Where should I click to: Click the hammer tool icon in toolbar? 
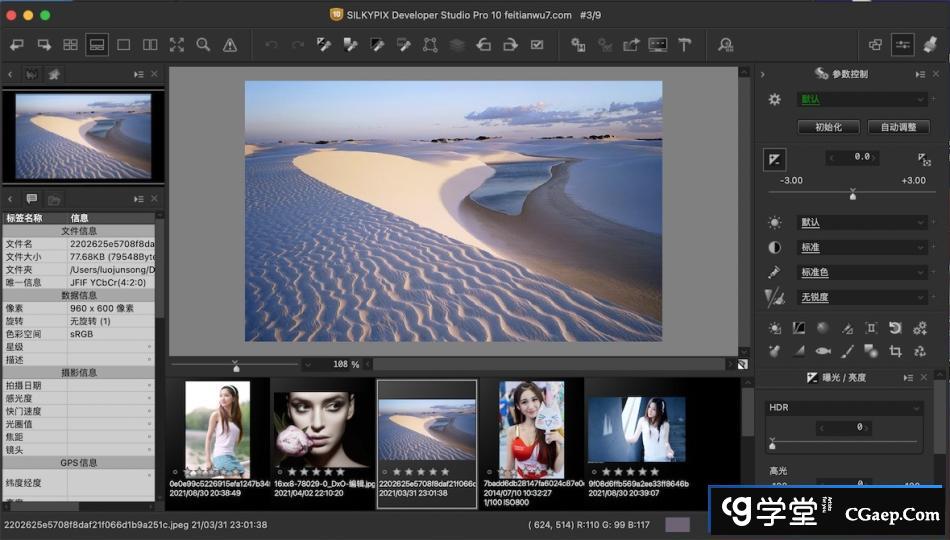click(685, 44)
